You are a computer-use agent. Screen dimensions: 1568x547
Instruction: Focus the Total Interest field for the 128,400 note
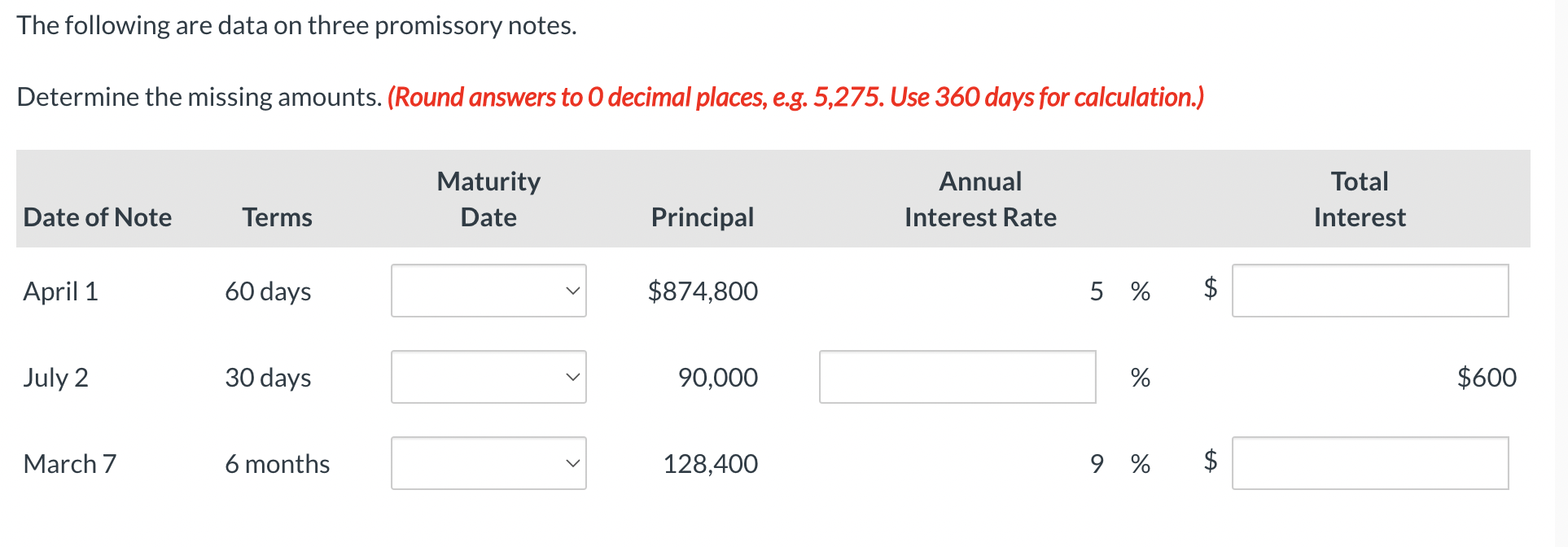point(1370,463)
